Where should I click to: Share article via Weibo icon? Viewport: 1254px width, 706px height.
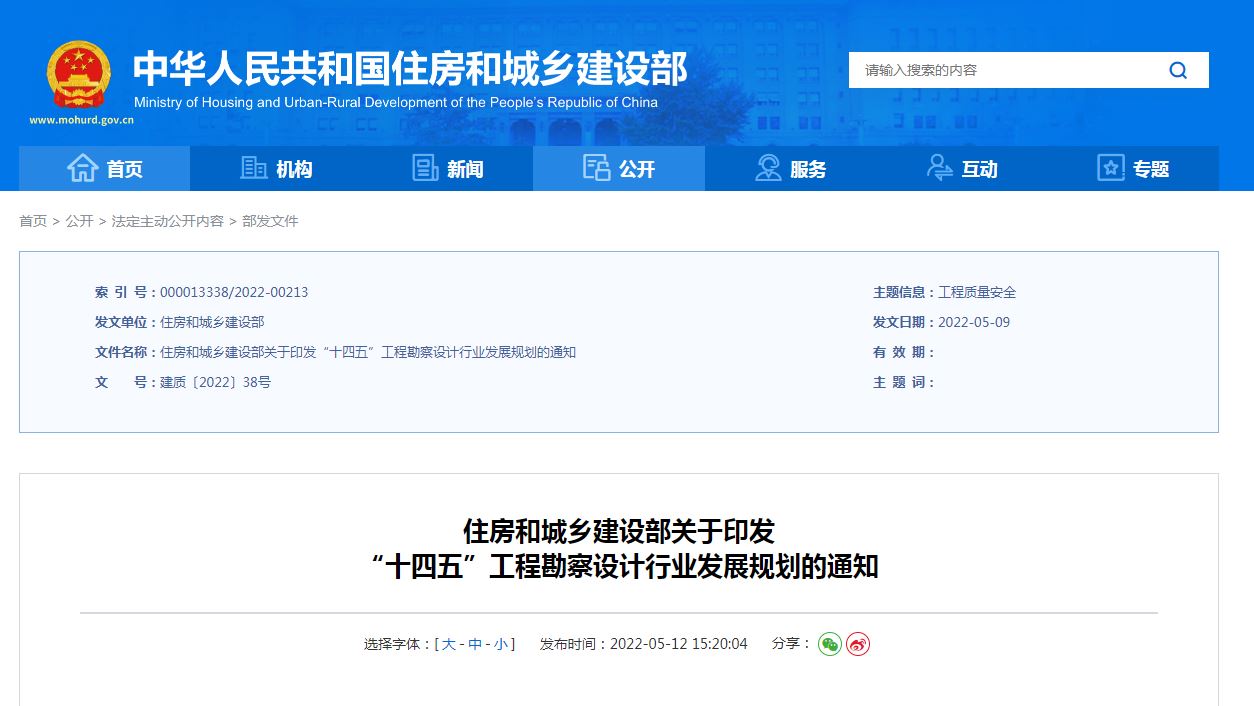pos(858,644)
